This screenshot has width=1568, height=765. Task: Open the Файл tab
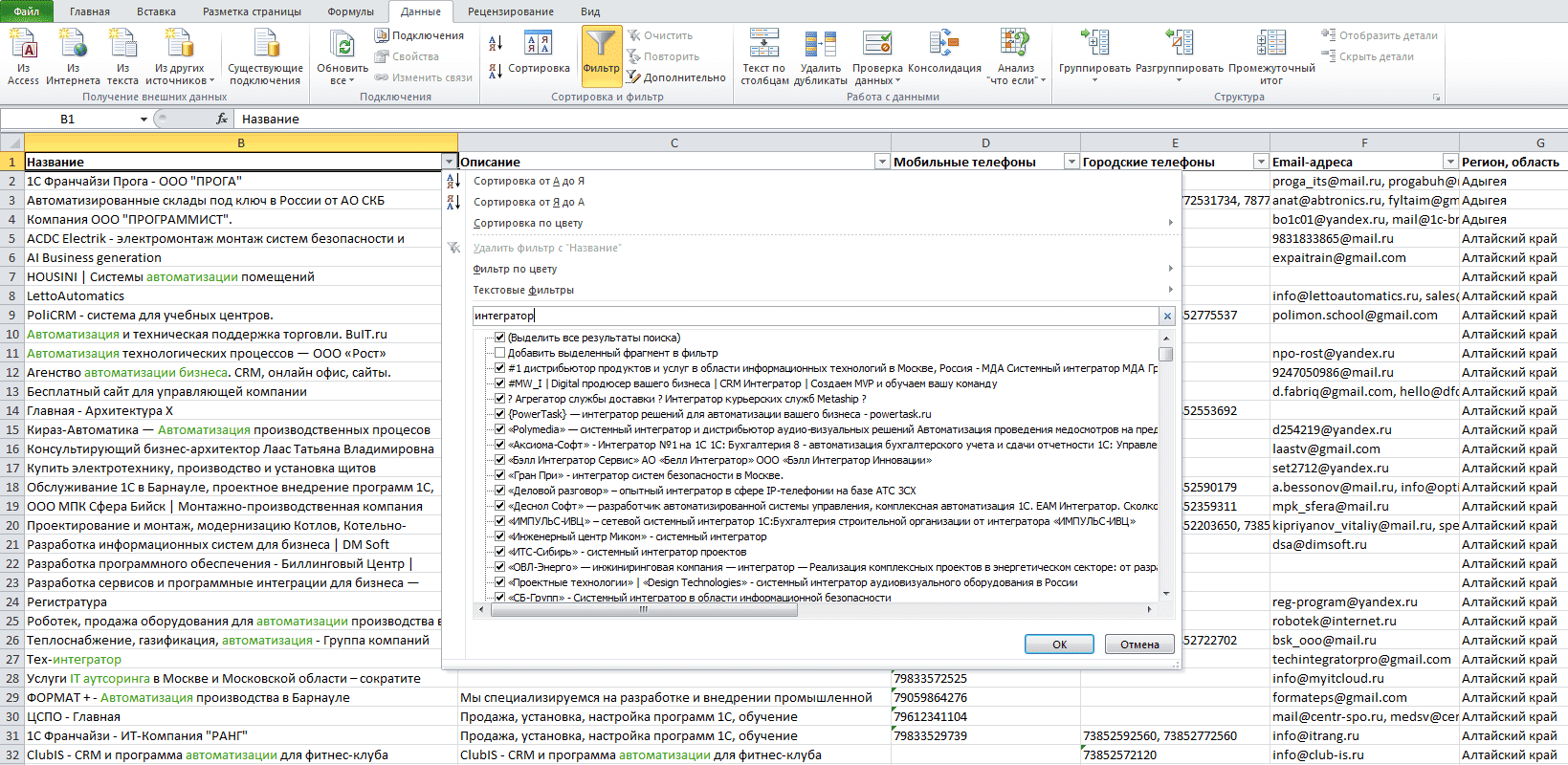(27, 11)
